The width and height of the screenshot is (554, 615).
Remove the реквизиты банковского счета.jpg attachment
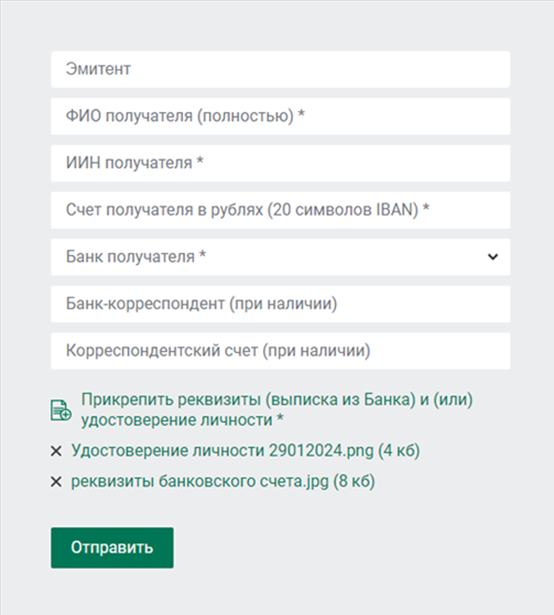tap(56, 482)
